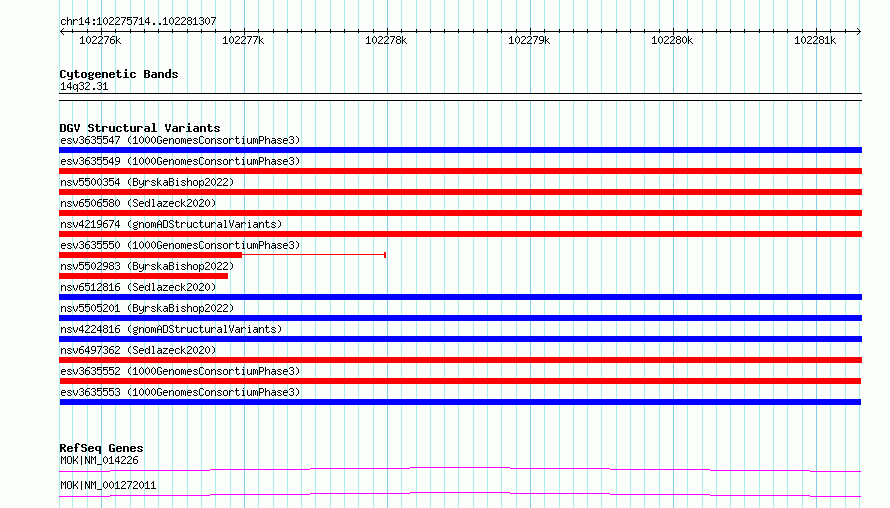Open gene label MOK|NM_001272011

pyautogui.click(x=108, y=485)
